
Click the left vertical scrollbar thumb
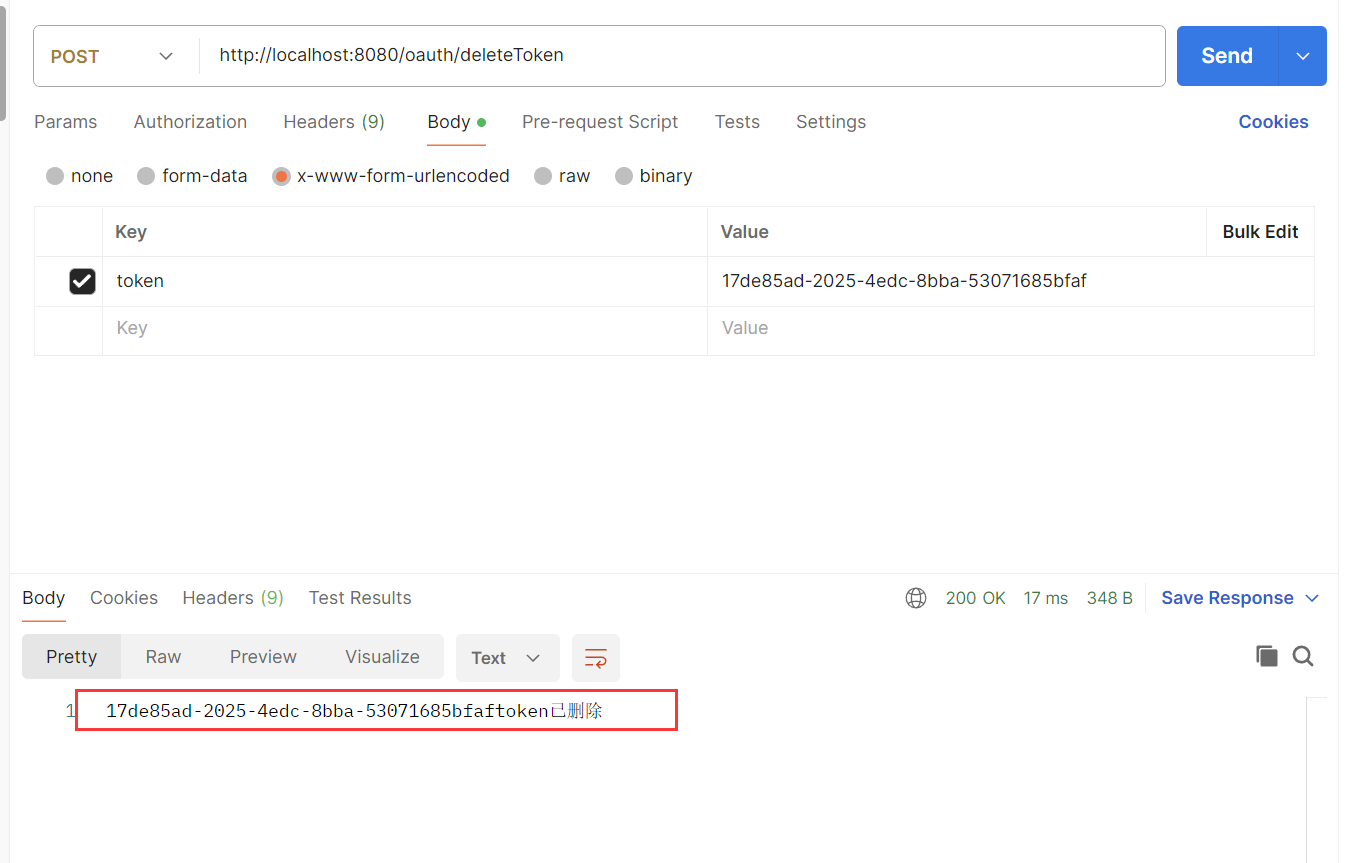pos(3,66)
